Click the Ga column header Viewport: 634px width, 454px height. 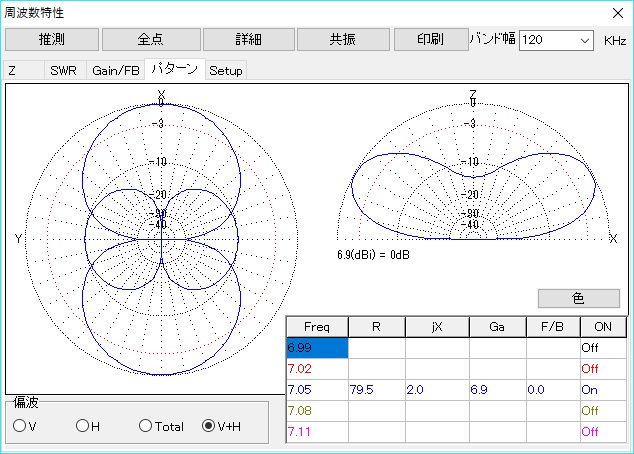tap(498, 327)
